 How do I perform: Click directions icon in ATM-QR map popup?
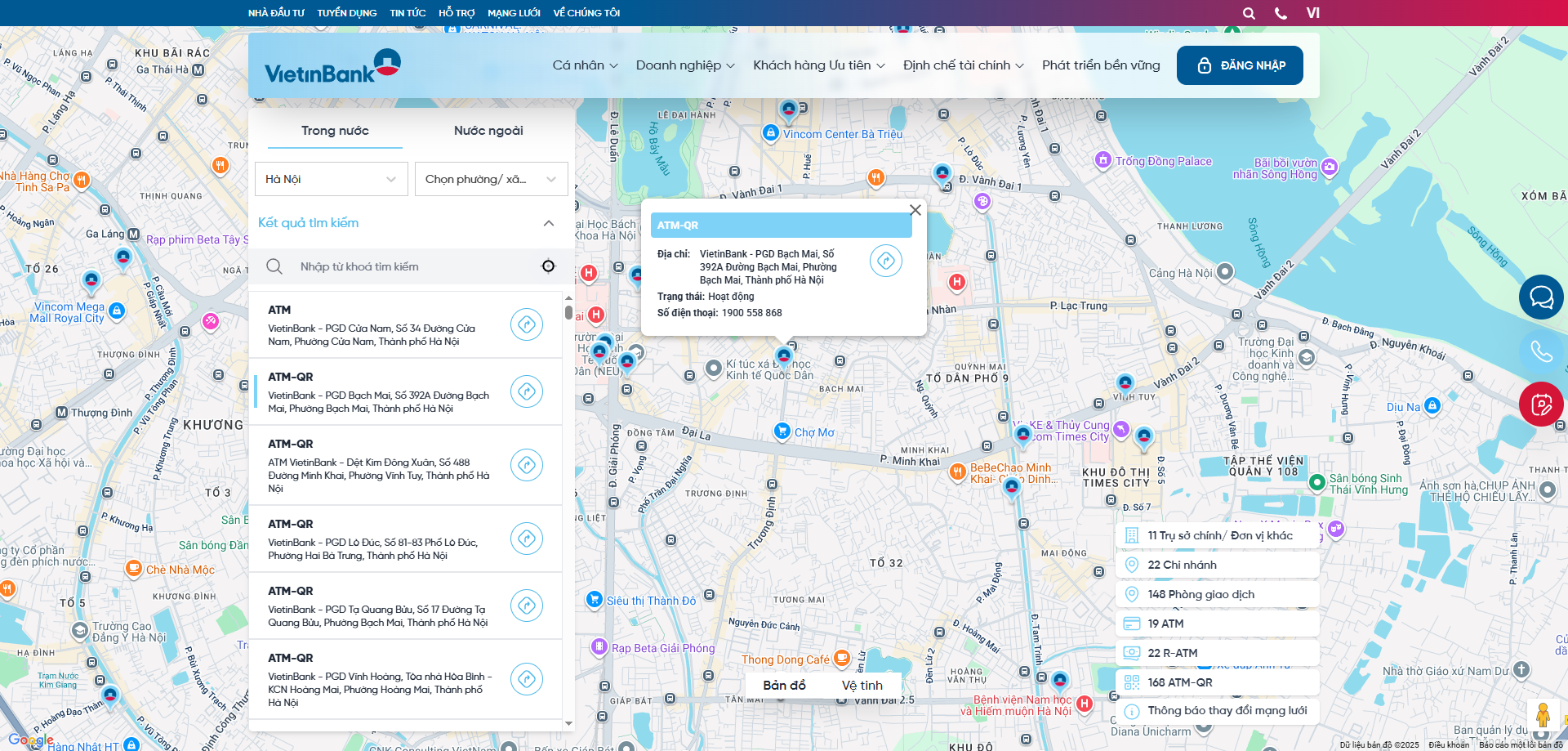click(885, 261)
